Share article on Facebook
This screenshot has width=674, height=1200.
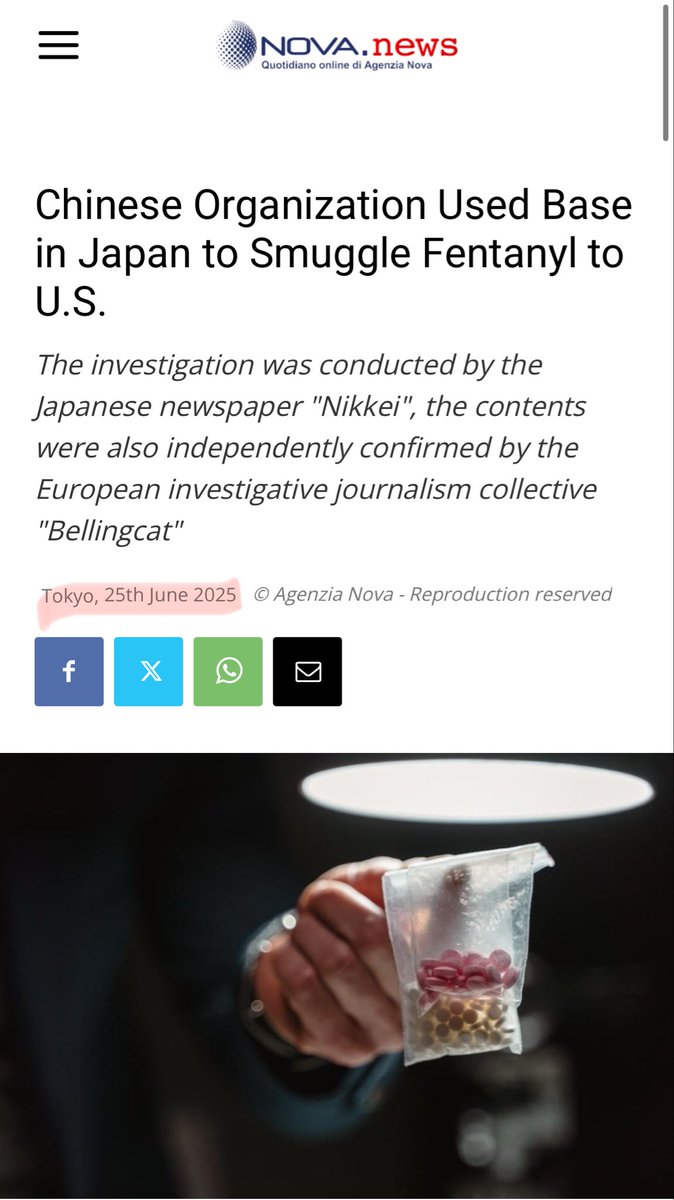69,672
